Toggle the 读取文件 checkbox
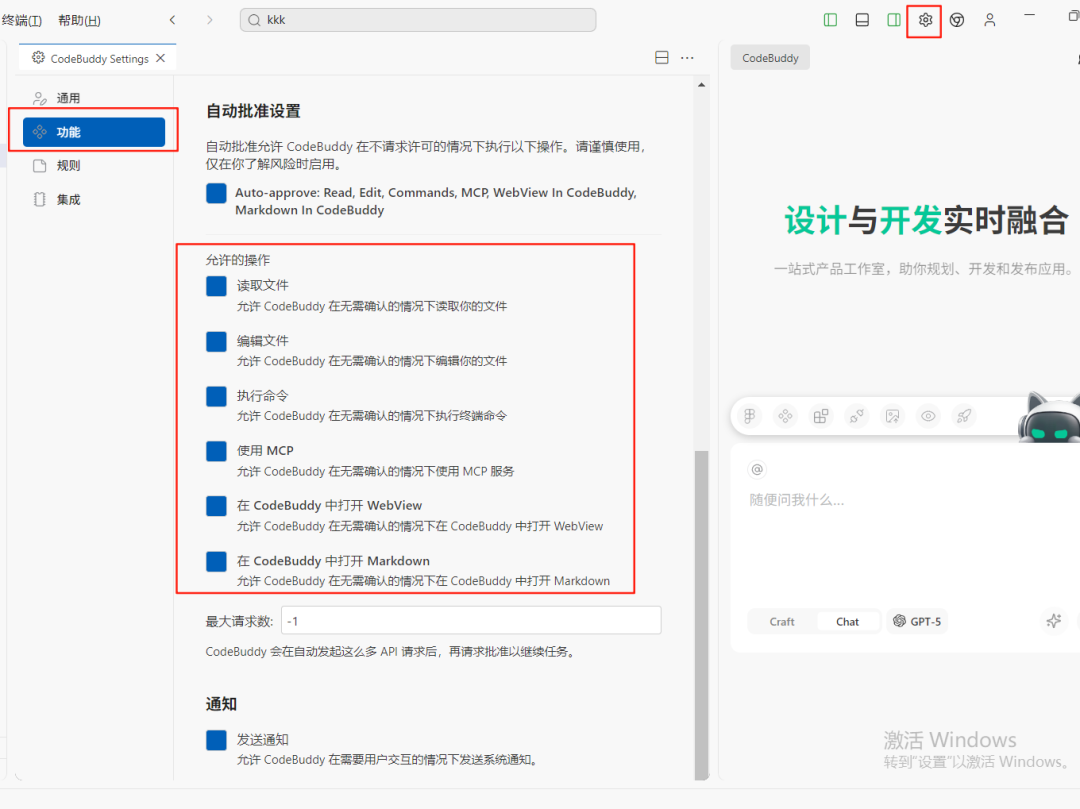The image size is (1080, 809). pos(216,286)
